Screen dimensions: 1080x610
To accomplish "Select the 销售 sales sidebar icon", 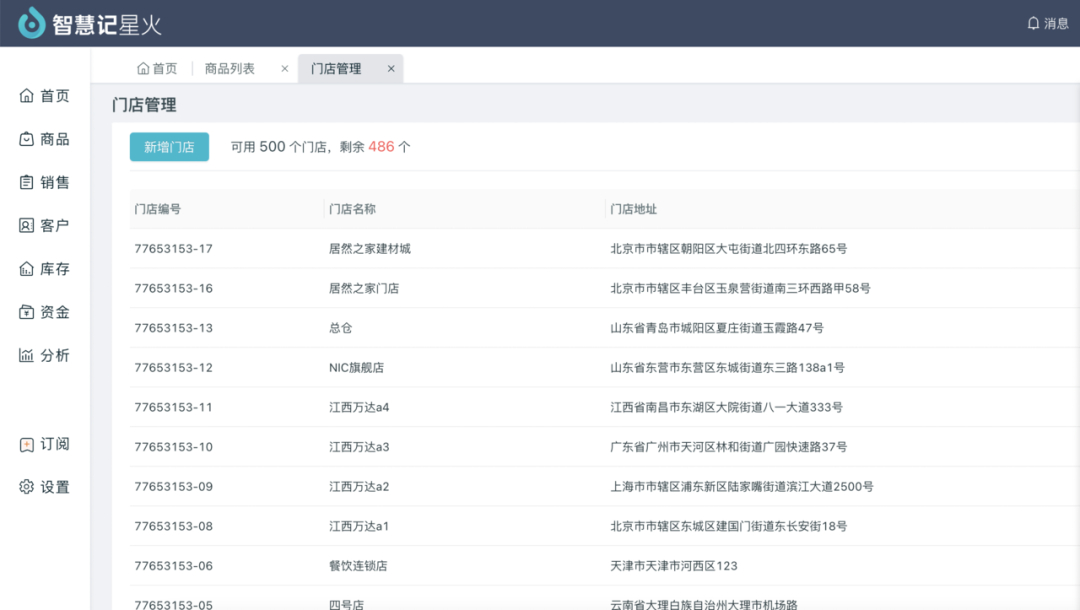I will coord(27,182).
